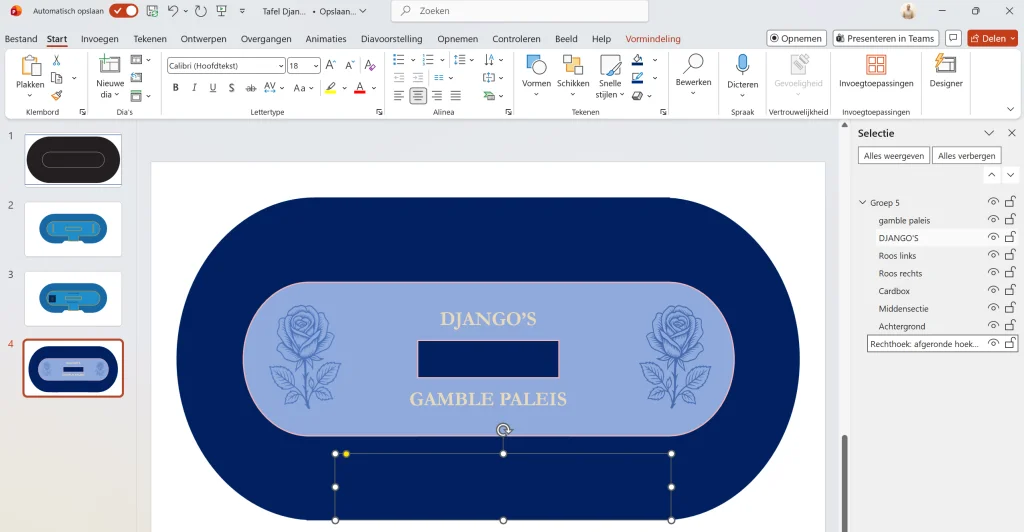Toggle Bold formatting

[x=176, y=87]
